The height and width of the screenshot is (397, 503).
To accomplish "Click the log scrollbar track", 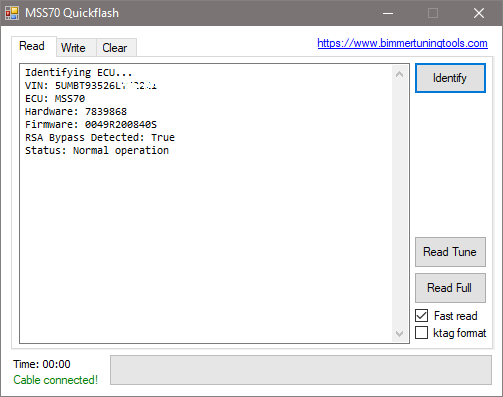I will pos(400,204).
